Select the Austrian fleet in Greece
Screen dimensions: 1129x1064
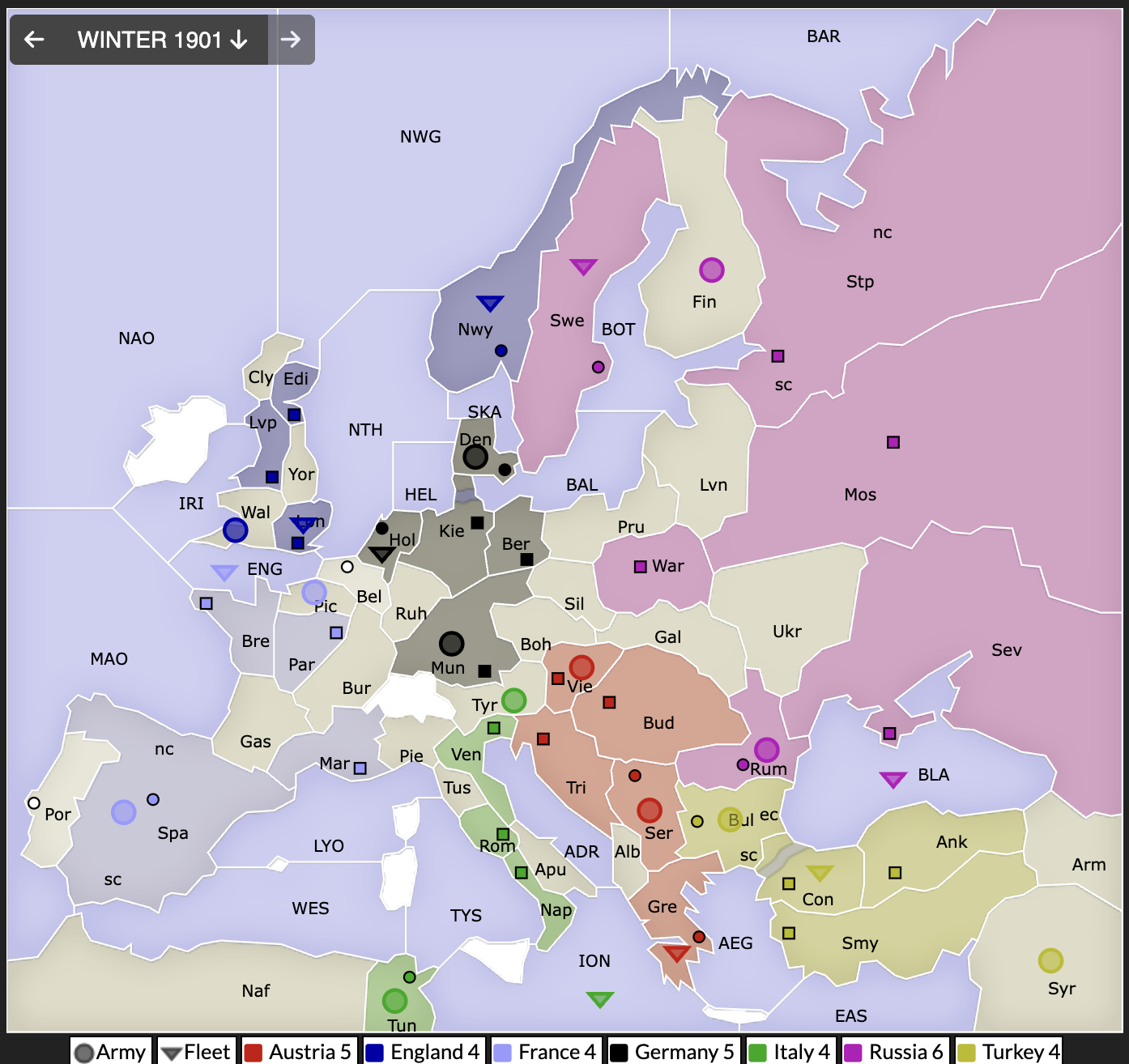click(676, 953)
